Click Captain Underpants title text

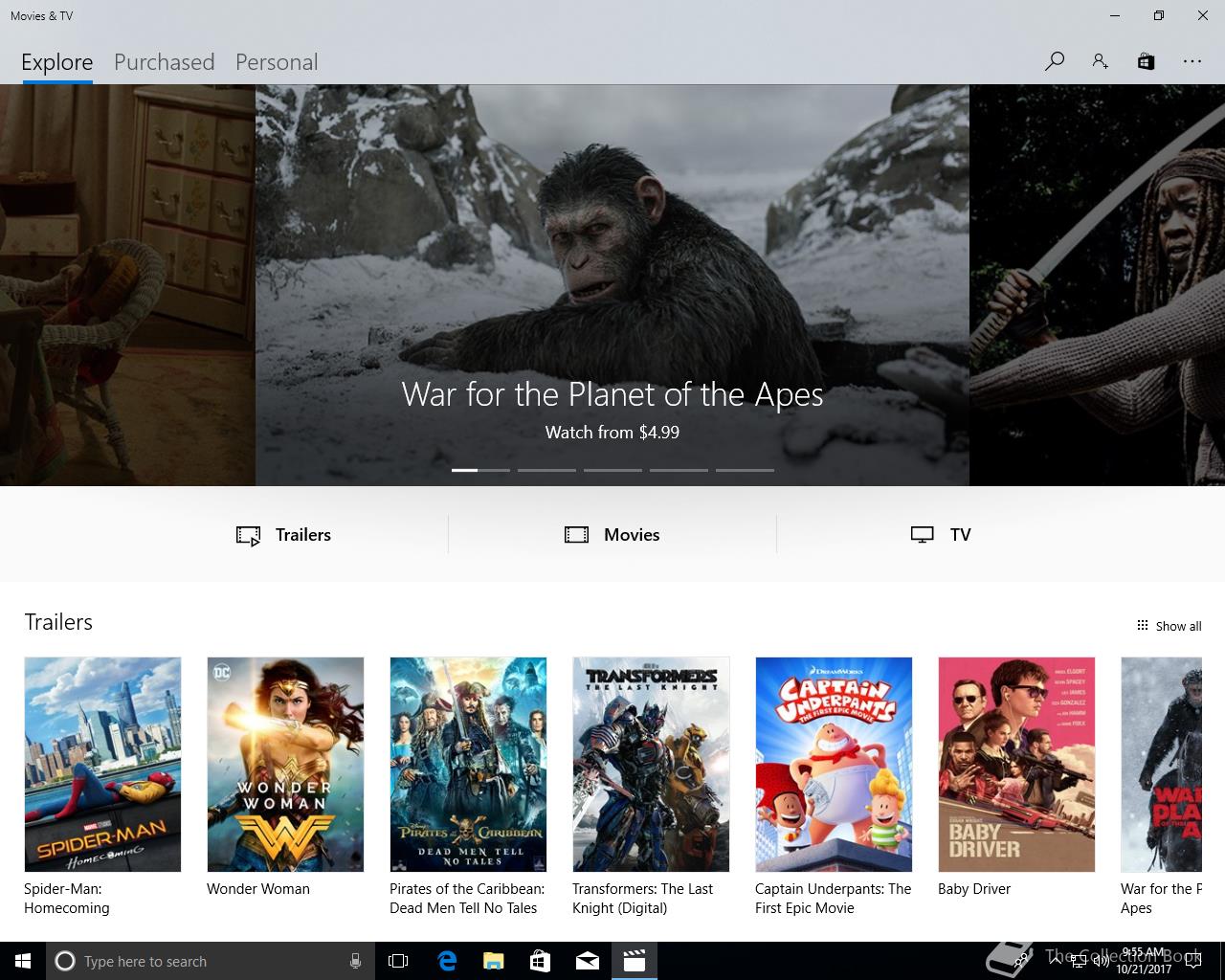[x=834, y=899]
